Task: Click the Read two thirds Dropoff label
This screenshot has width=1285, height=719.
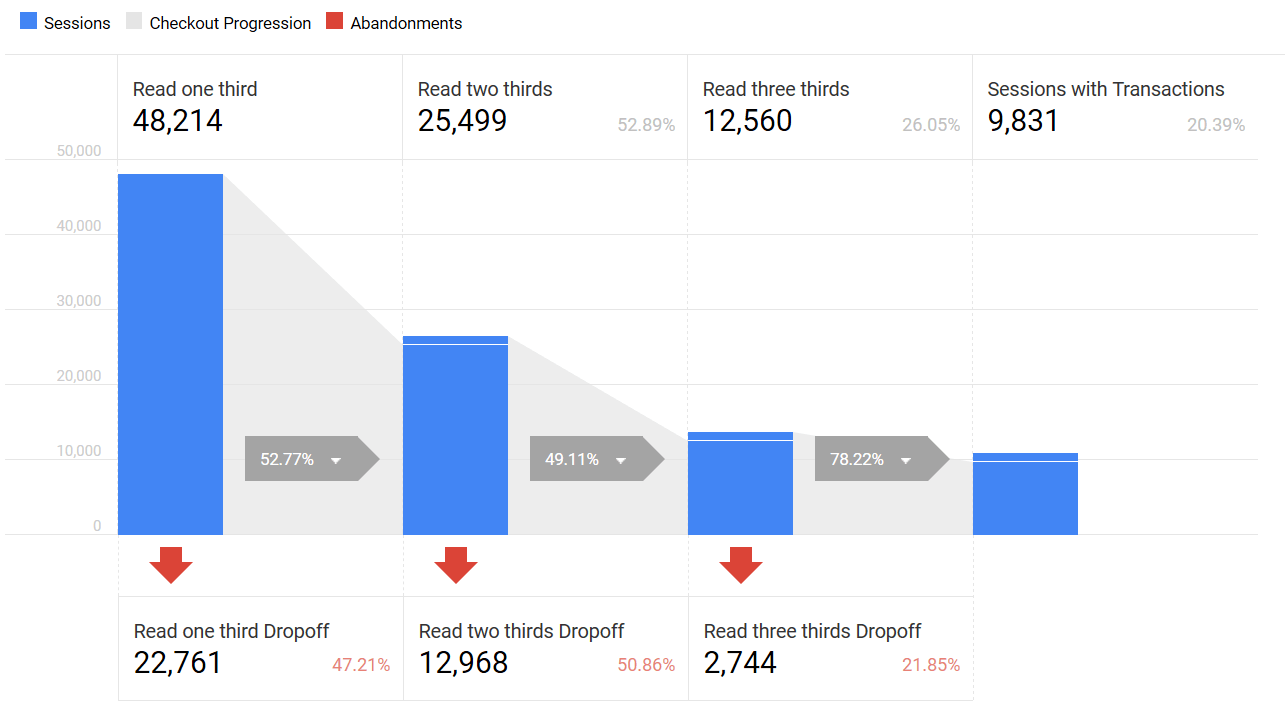Action: pos(521,631)
